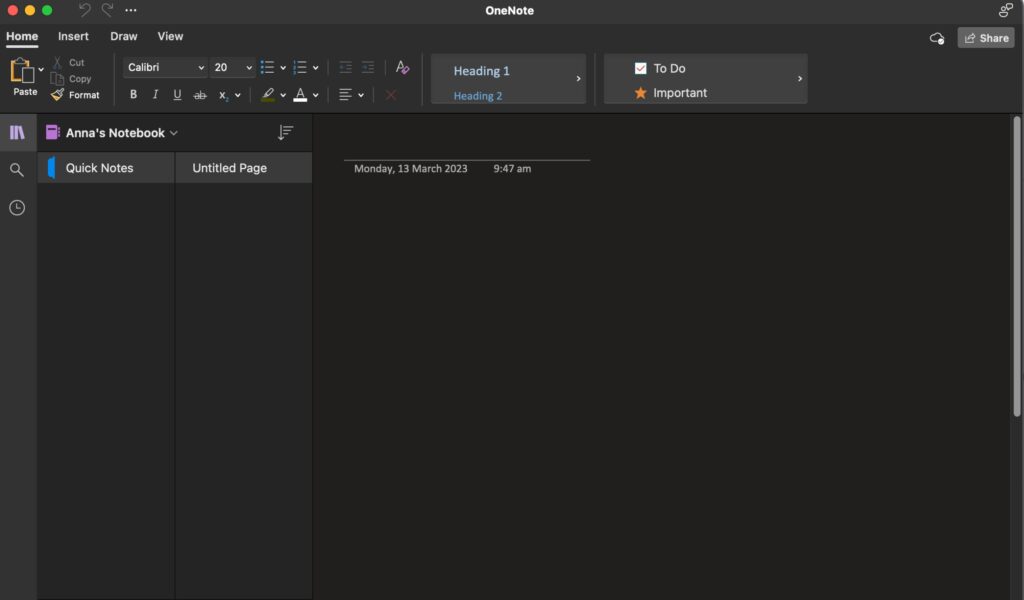Check the To Do tag checkbox
This screenshot has height=600, width=1024.
coord(641,69)
